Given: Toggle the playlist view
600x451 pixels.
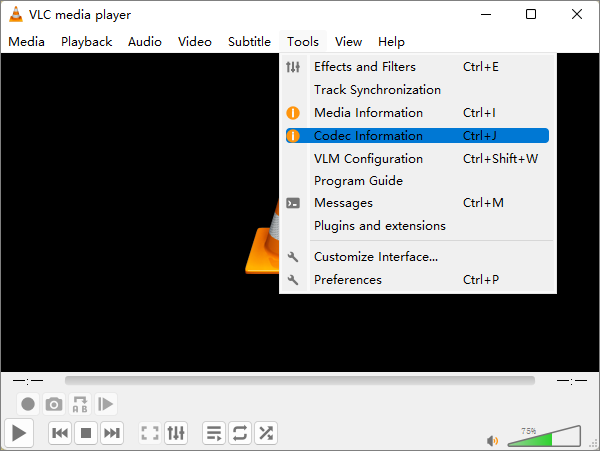Looking at the screenshot, I should (x=214, y=433).
